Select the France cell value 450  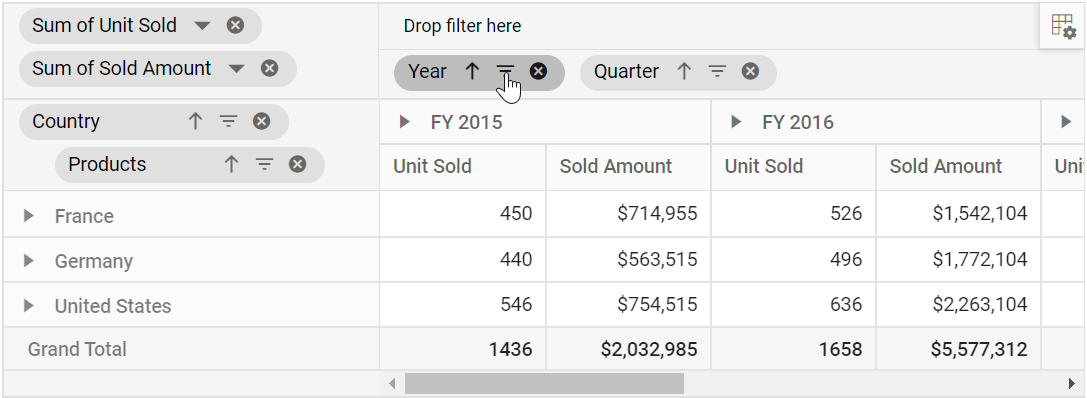[462, 214]
